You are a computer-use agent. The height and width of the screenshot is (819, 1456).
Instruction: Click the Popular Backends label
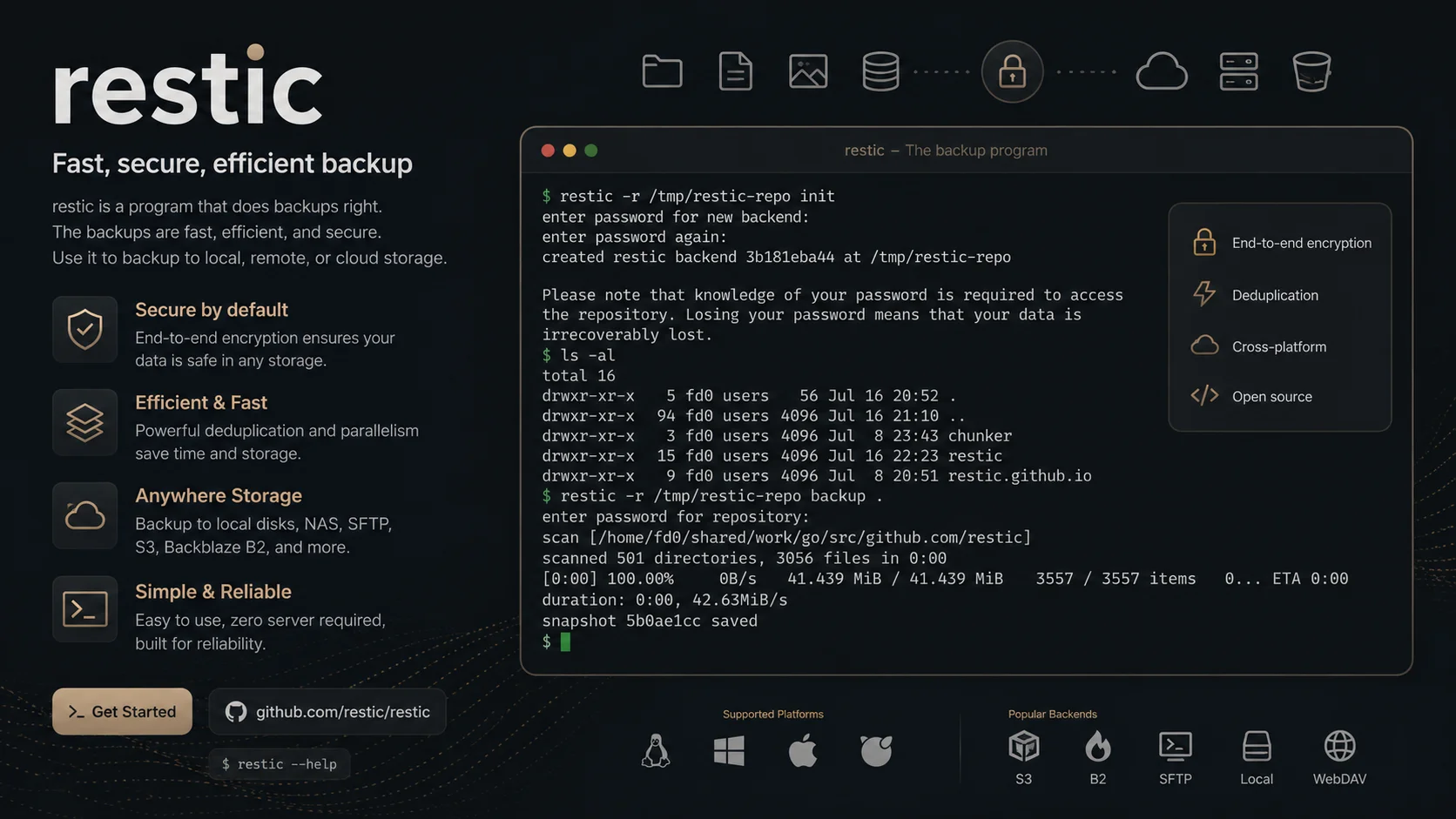[1053, 715]
